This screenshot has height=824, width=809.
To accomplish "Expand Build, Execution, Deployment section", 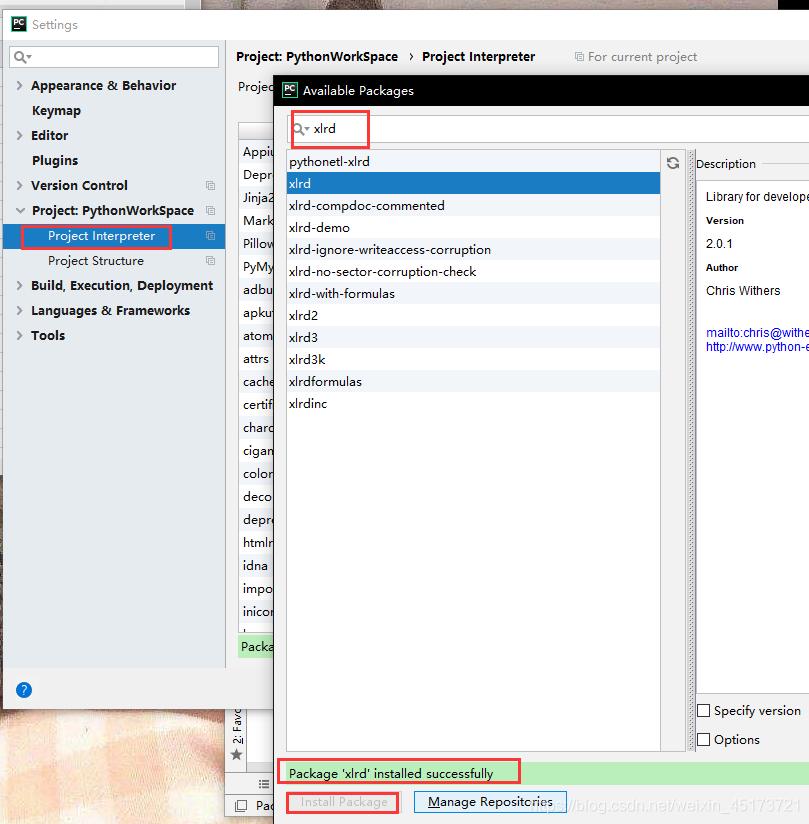I will coord(19,285).
